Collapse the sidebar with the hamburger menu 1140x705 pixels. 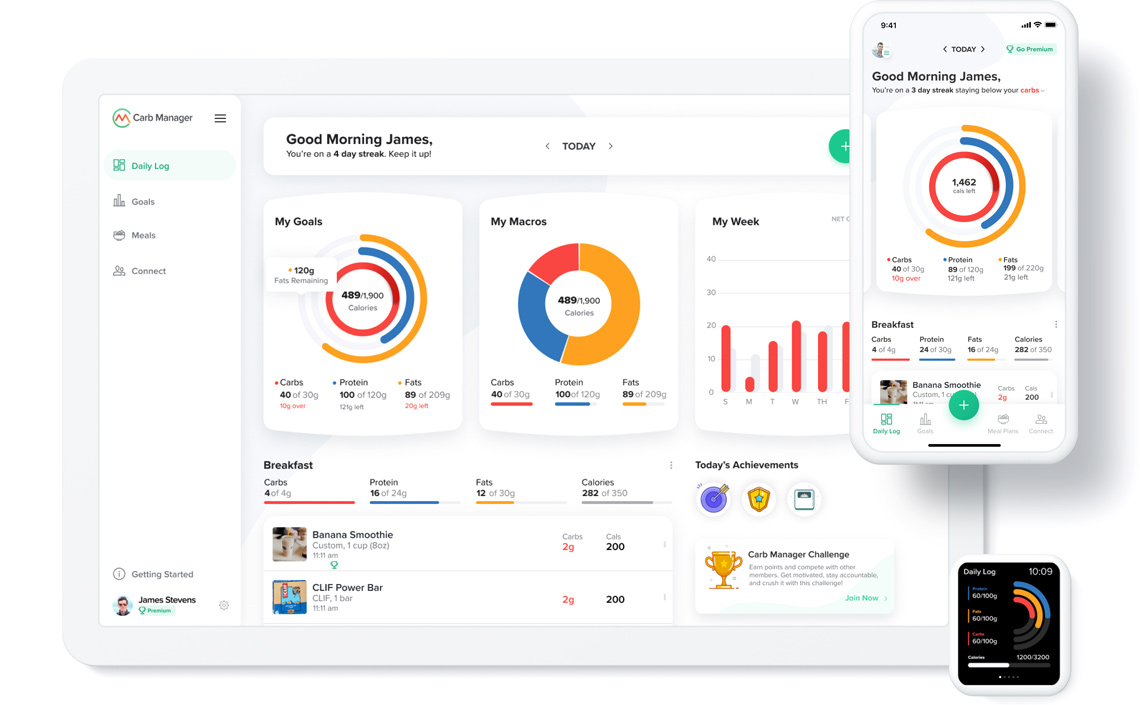220,117
